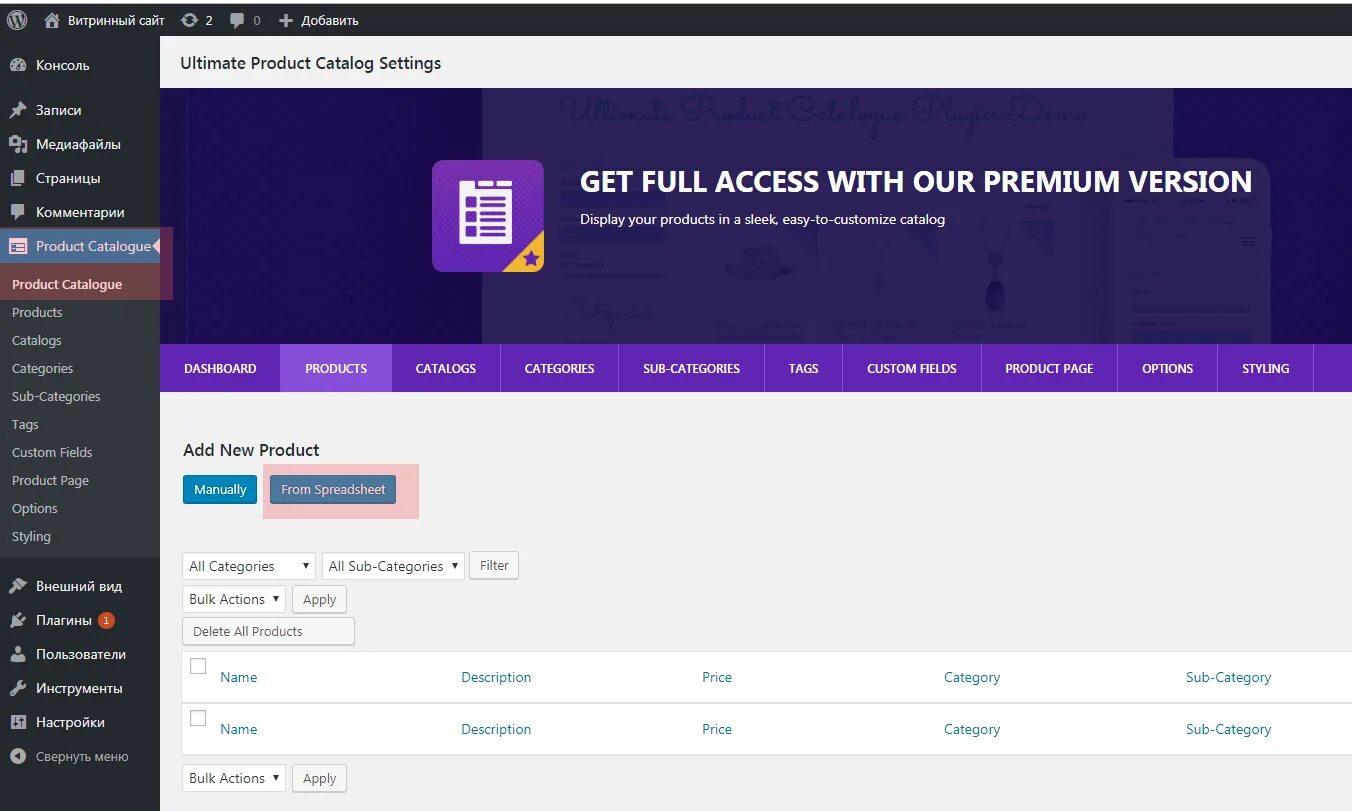Viewport: 1352px width, 811px height.
Task: Switch to the CATALOGS tab
Action: click(446, 368)
